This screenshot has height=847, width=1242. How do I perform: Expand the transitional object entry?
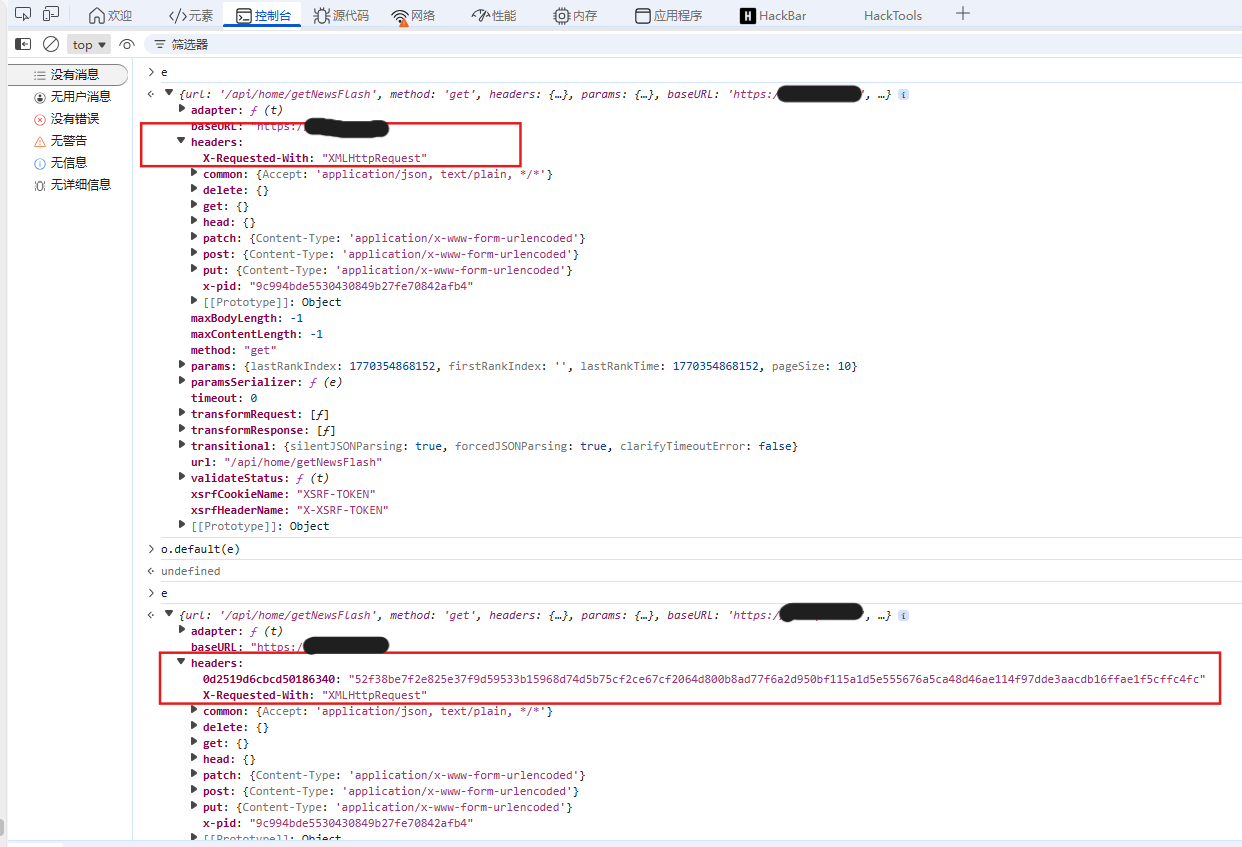coord(182,446)
